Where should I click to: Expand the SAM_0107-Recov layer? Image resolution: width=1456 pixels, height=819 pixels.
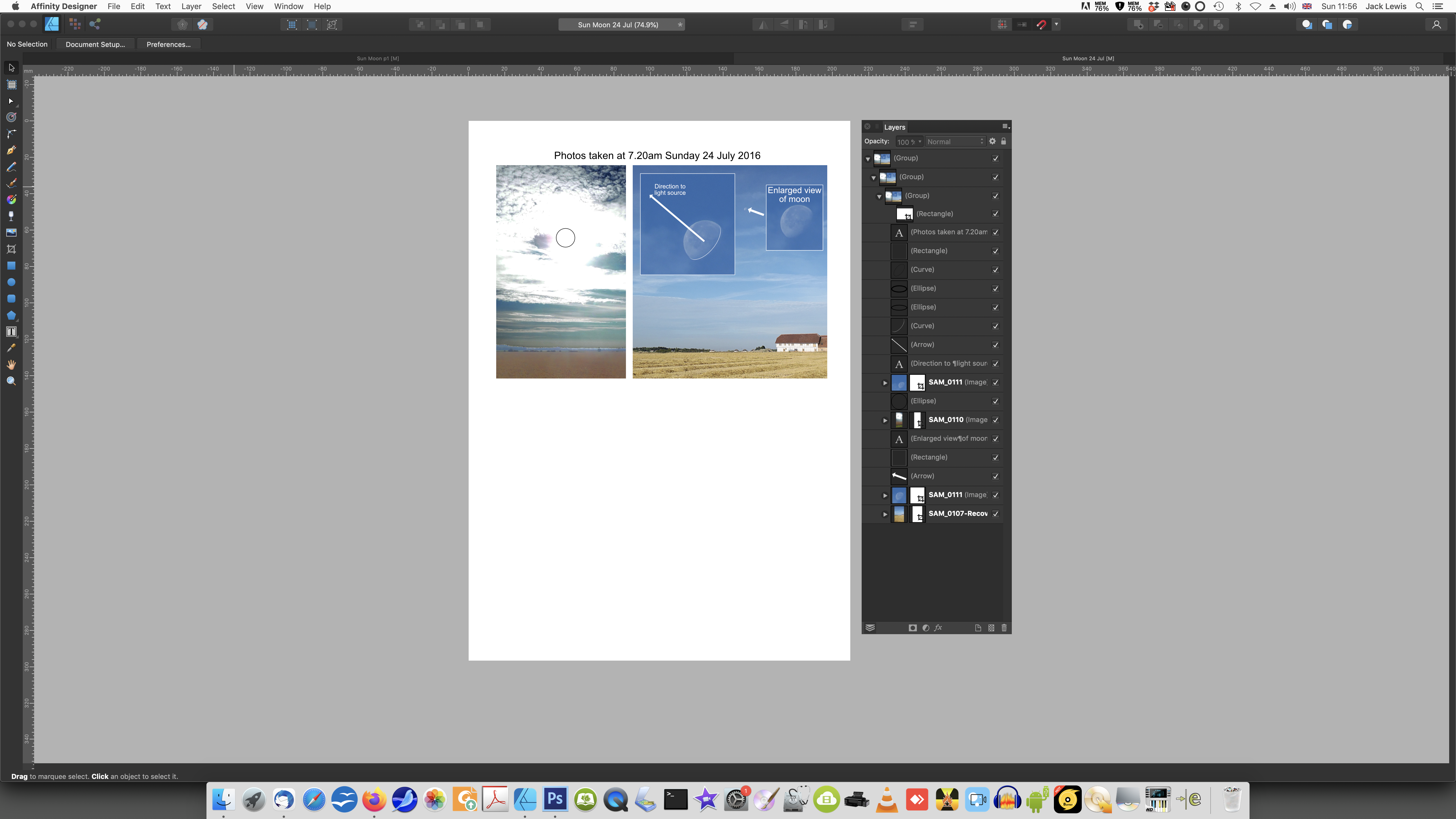coord(885,514)
